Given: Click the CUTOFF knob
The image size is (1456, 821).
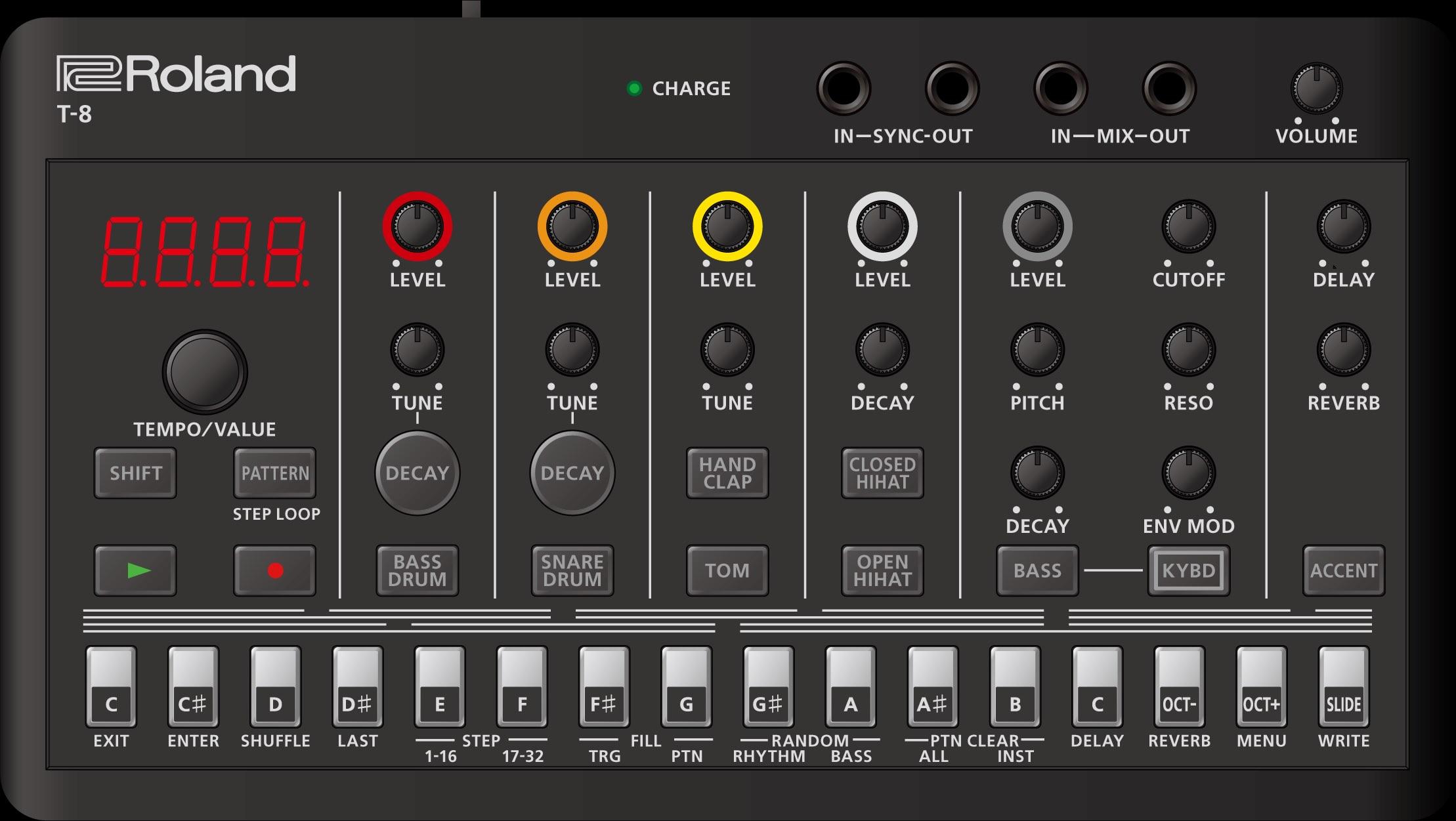Looking at the screenshot, I should pos(1188,227).
